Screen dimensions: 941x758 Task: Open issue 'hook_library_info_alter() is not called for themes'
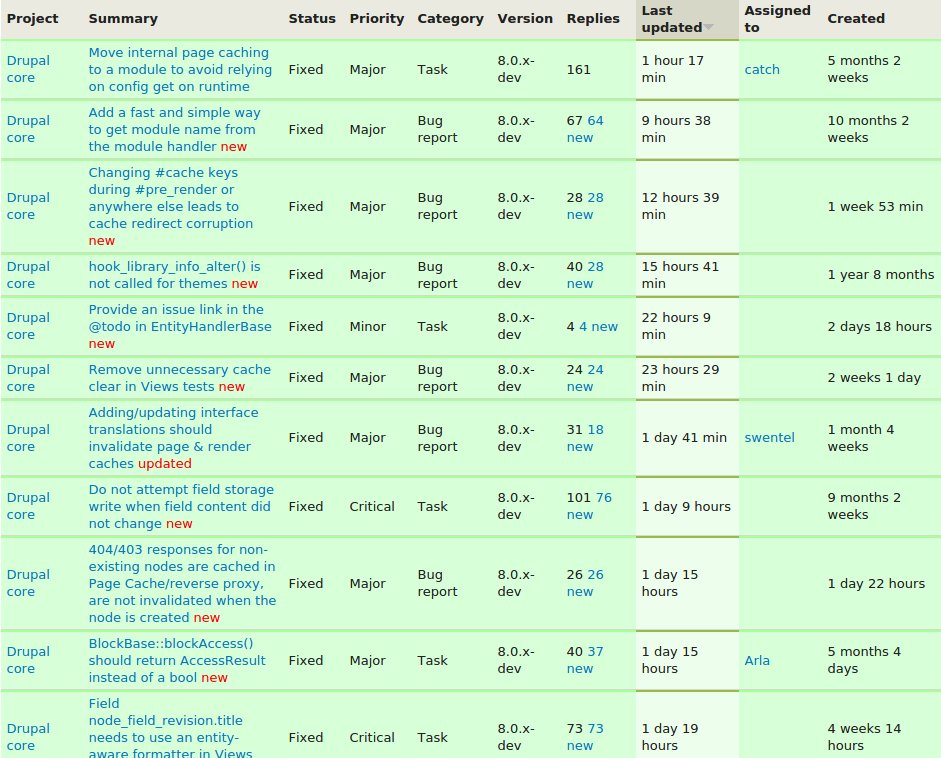click(174, 275)
